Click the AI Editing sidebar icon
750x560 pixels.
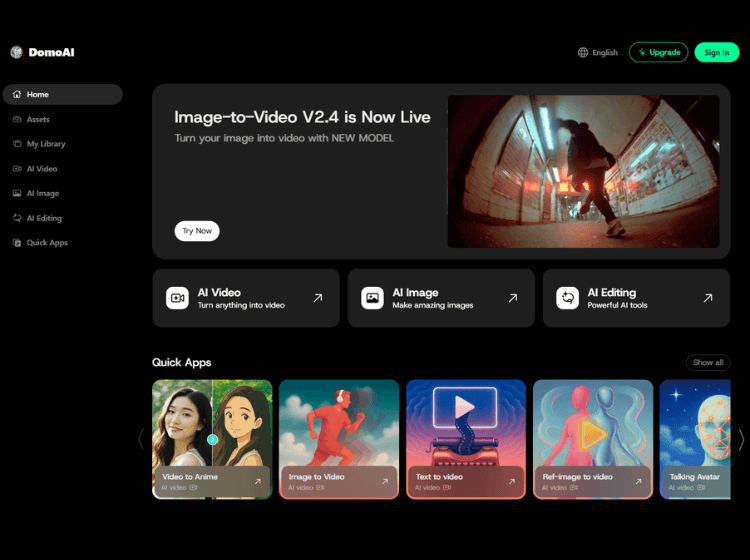17,218
